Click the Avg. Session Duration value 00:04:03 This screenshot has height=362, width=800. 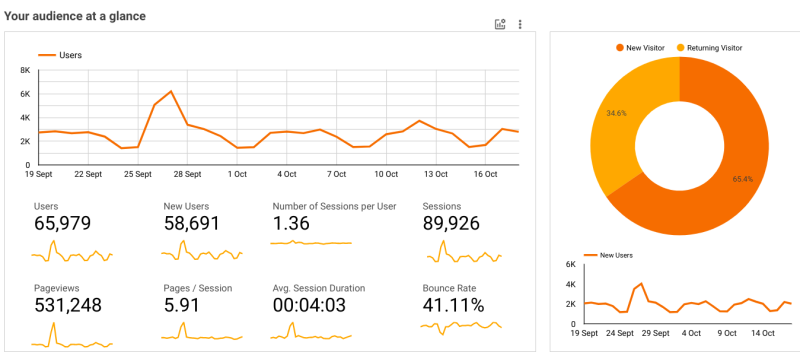pos(309,305)
